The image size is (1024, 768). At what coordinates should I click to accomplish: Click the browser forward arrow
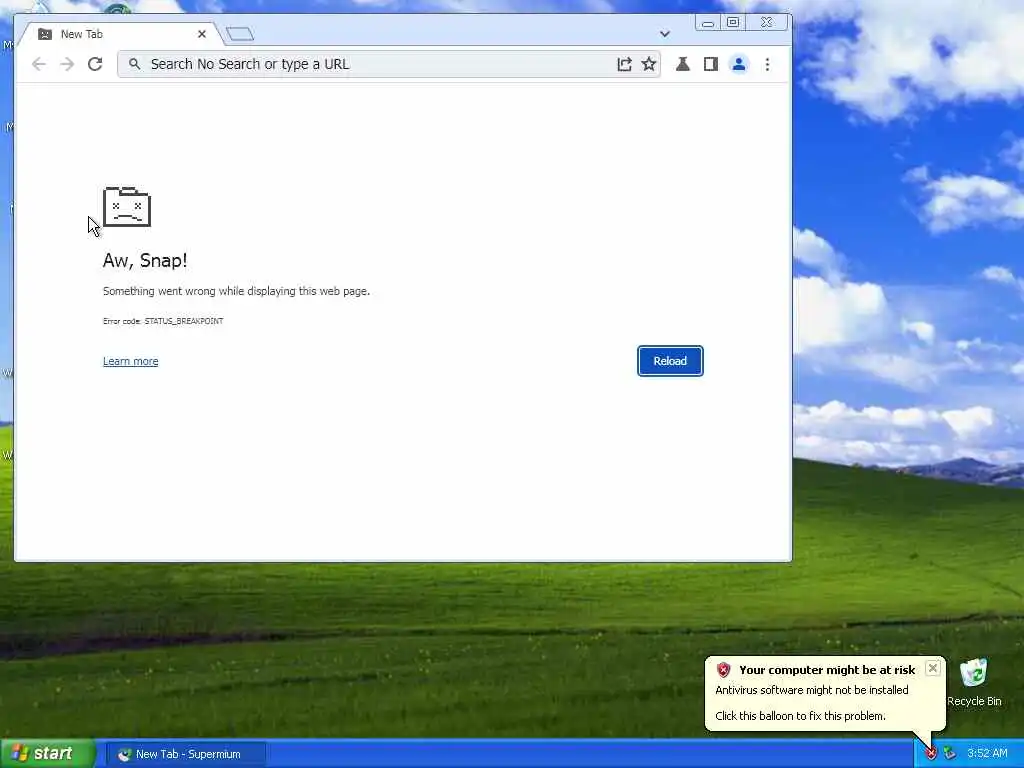click(67, 64)
